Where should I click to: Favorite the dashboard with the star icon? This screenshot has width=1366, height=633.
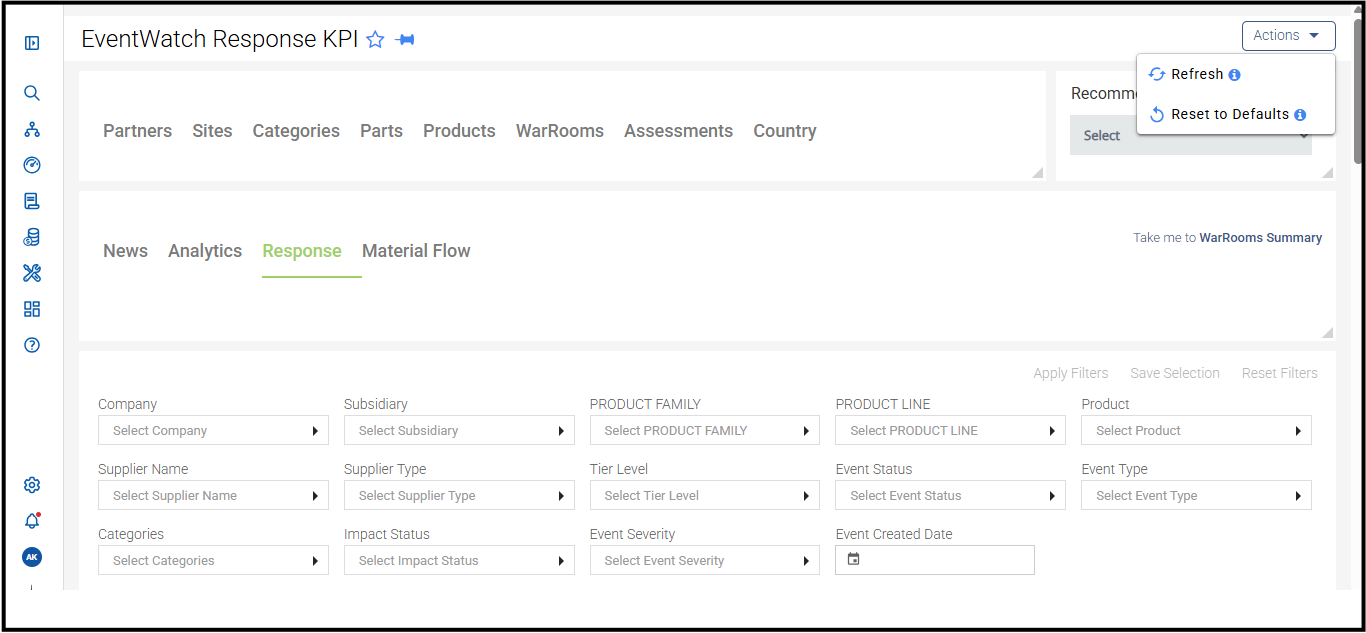click(x=375, y=40)
